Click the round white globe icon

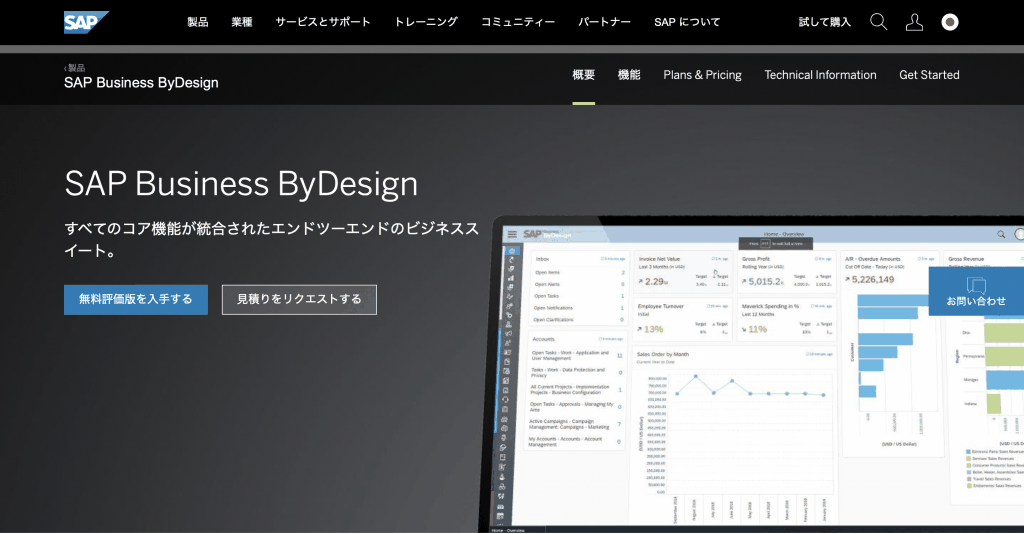tap(950, 22)
